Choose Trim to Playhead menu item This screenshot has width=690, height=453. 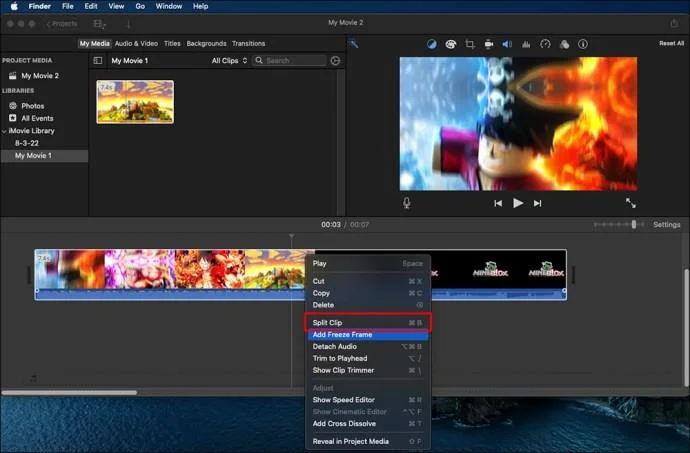[368, 358]
